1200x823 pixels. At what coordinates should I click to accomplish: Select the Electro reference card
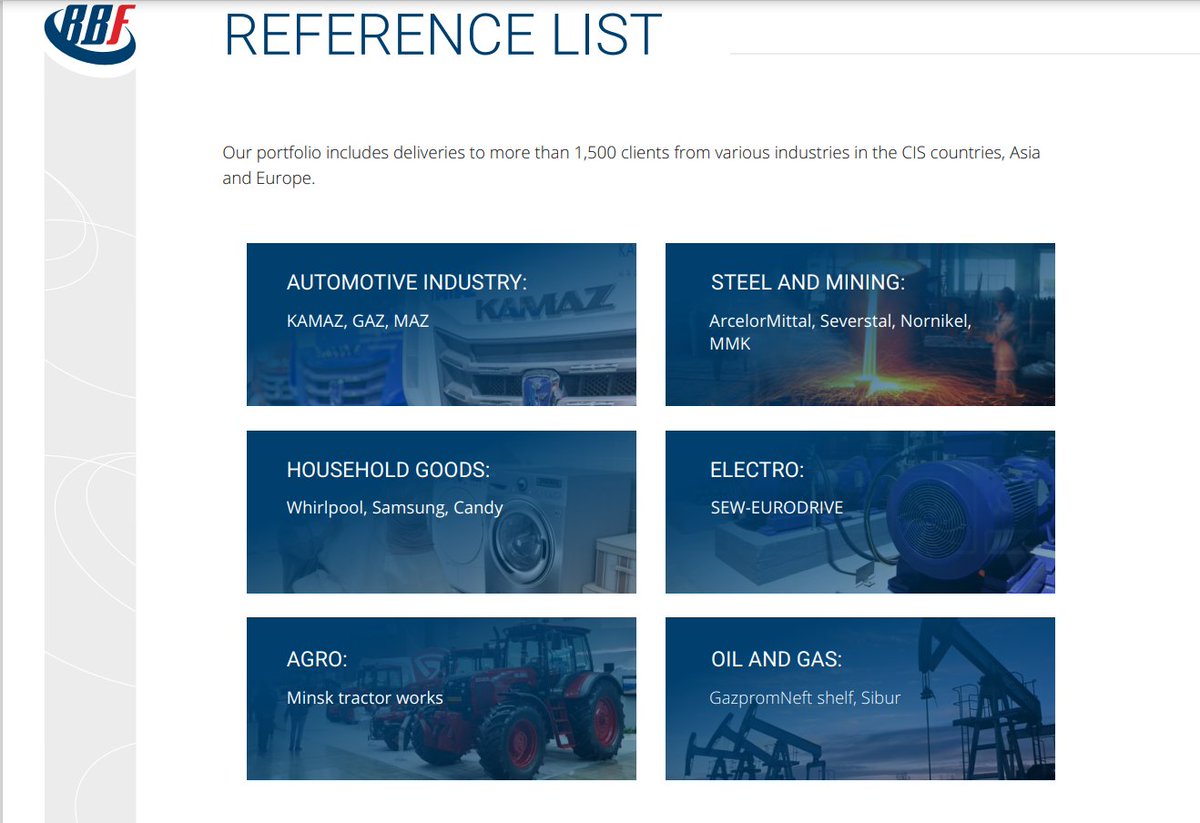point(860,512)
